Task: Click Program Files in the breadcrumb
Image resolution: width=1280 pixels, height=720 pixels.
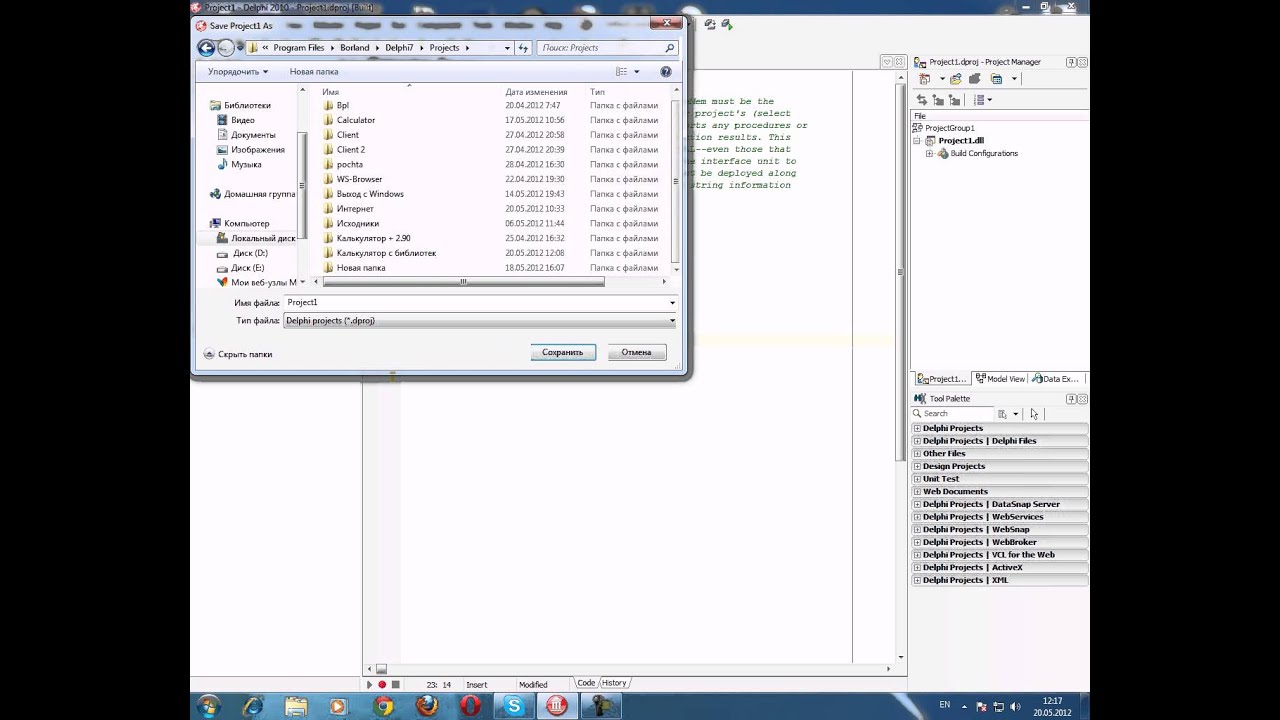Action: (x=299, y=48)
